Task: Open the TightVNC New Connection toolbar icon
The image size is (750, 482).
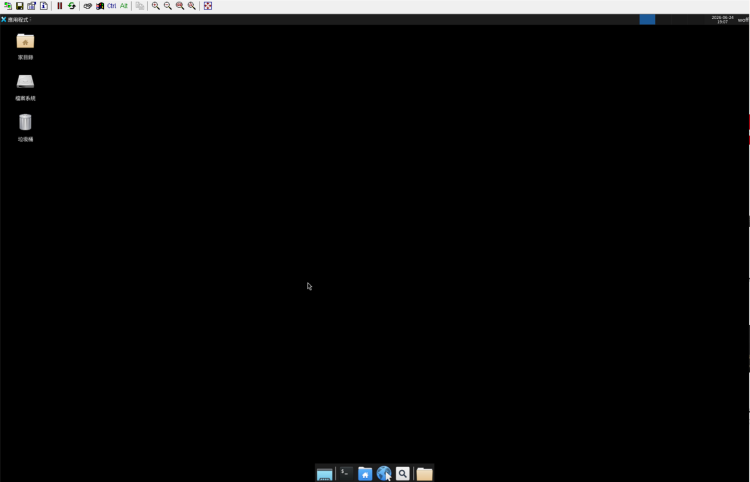Action: pyautogui.click(x=8, y=6)
